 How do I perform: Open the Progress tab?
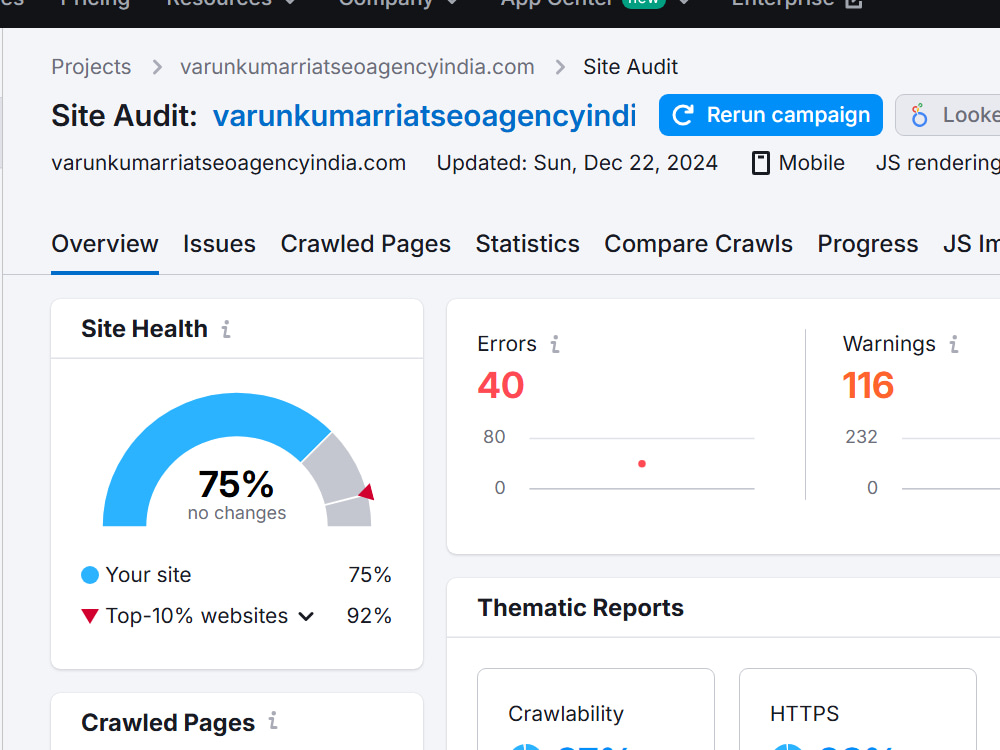(x=867, y=244)
